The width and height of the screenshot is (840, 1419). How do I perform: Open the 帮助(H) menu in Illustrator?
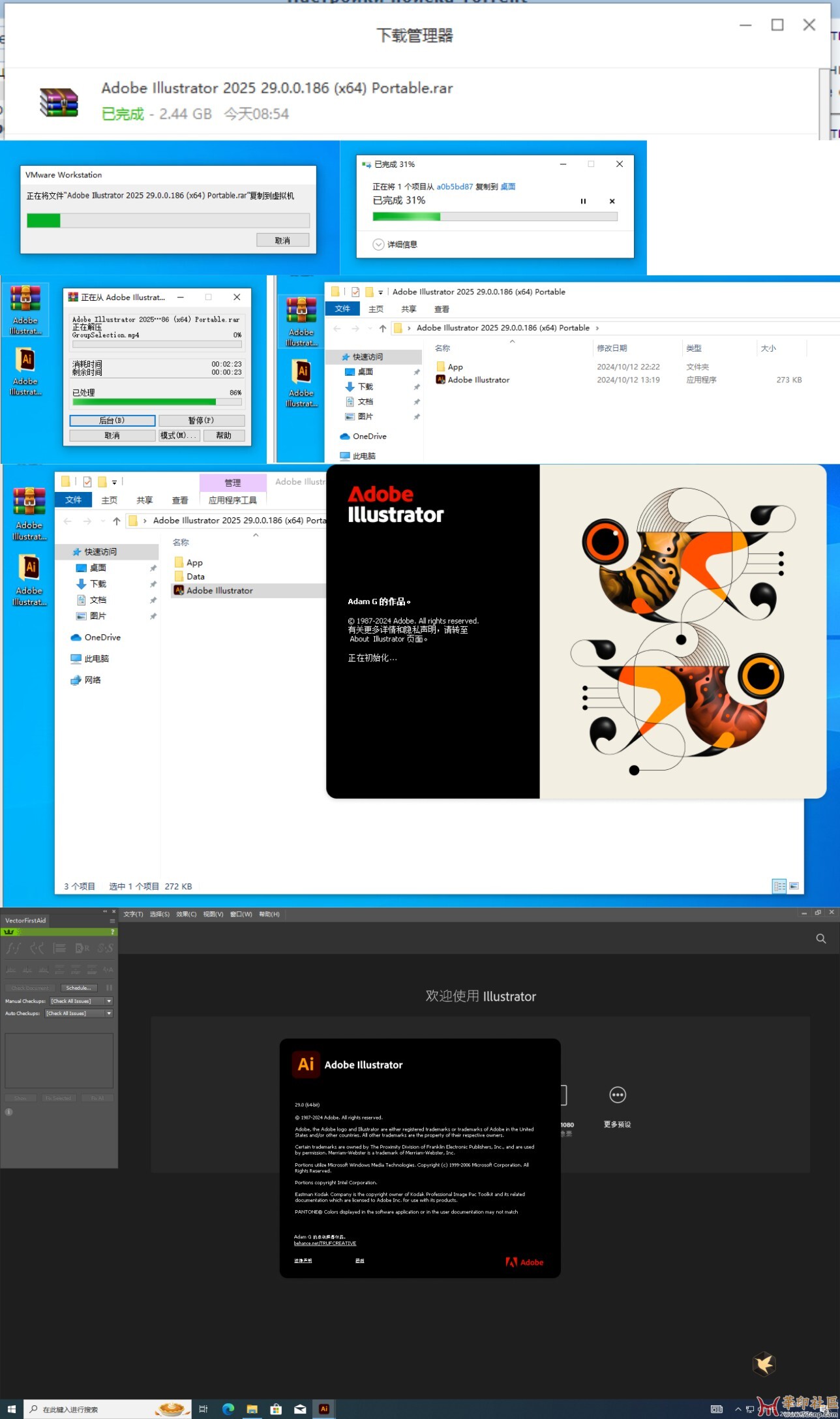point(269,914)
